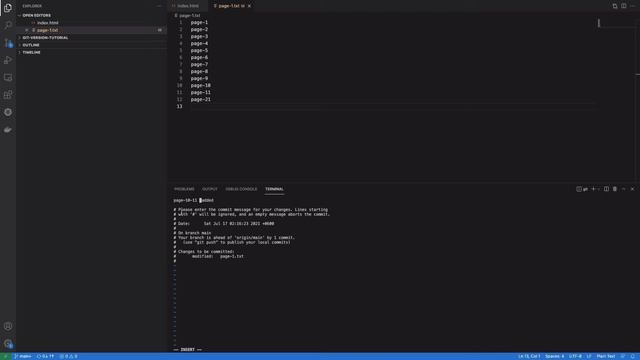Viewport: 640px width, 360px height.
Task: Kill terminal with trash icon
Action: (615, 189)
